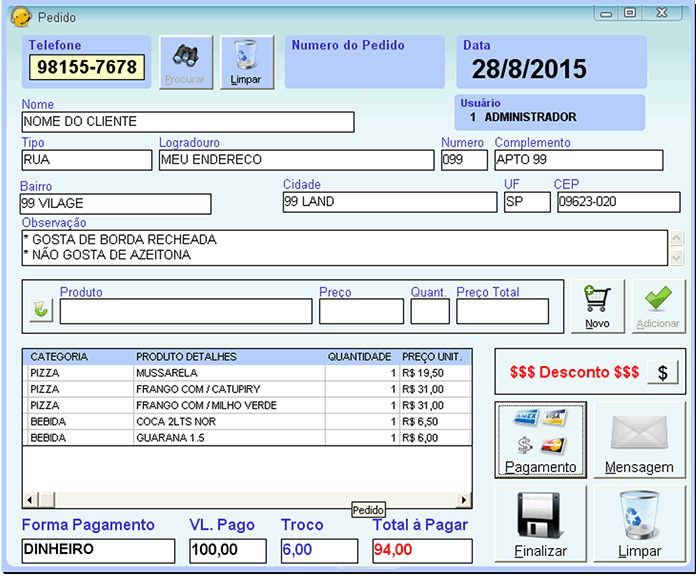Click the R$ 6,00 price cell

coord(435,438)
